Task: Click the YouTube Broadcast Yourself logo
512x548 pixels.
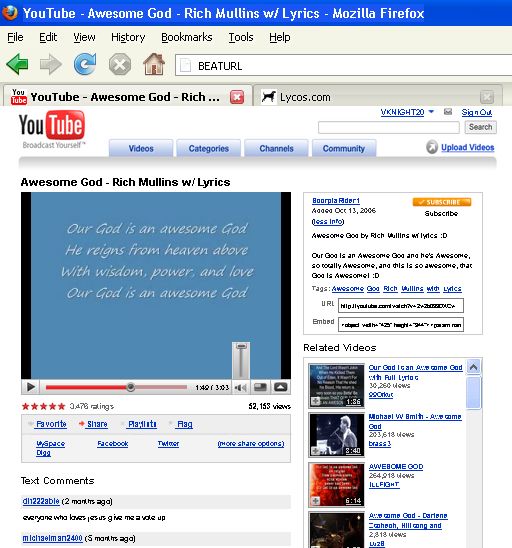Action: (x=52, y=129)
